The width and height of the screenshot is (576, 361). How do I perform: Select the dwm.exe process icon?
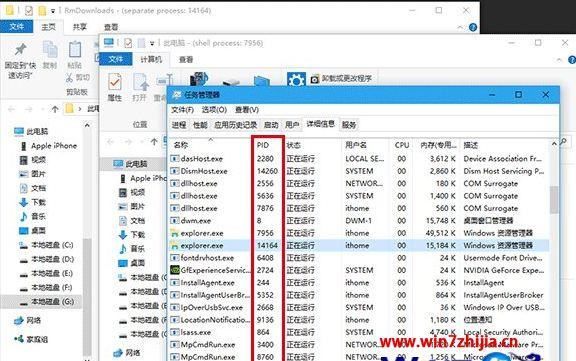pos(175,221)
